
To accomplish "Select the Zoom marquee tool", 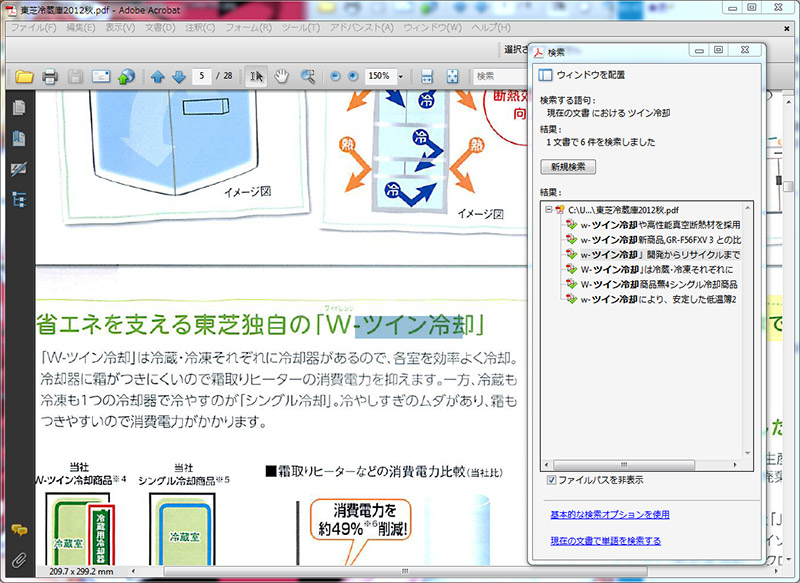I will pos(306,75).
